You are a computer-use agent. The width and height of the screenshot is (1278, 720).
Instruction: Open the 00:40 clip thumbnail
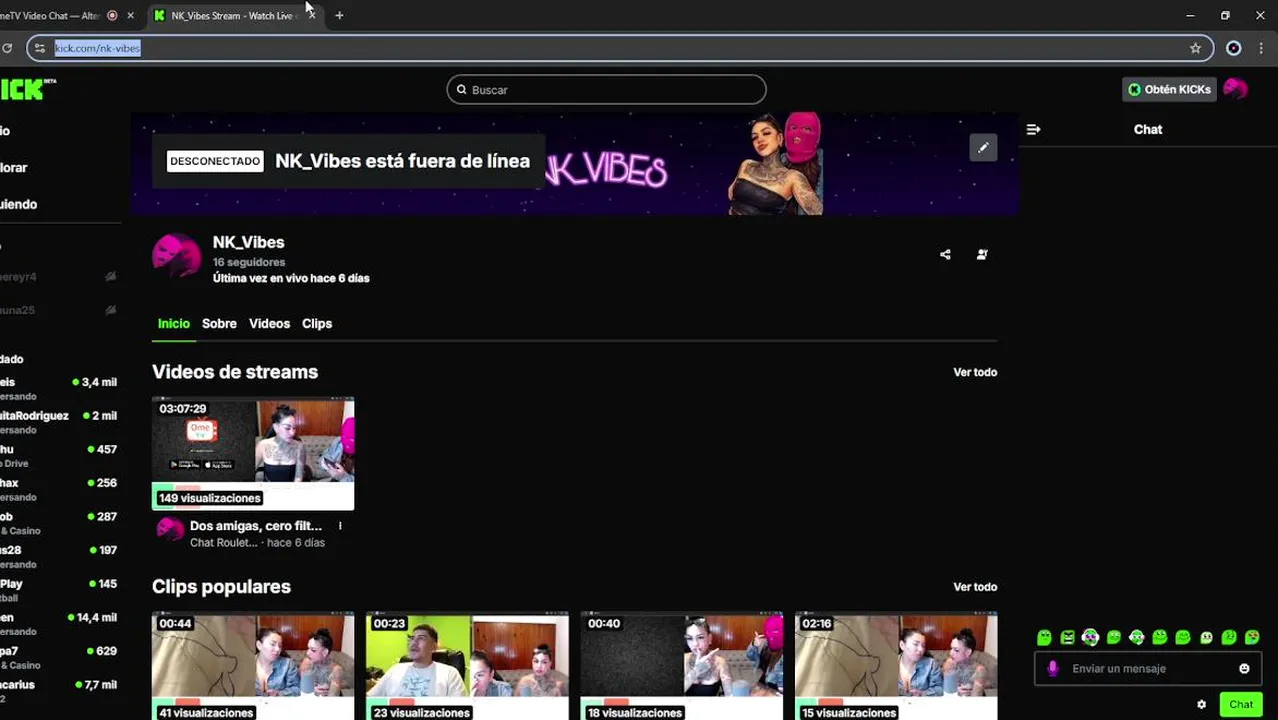(682, 666)
